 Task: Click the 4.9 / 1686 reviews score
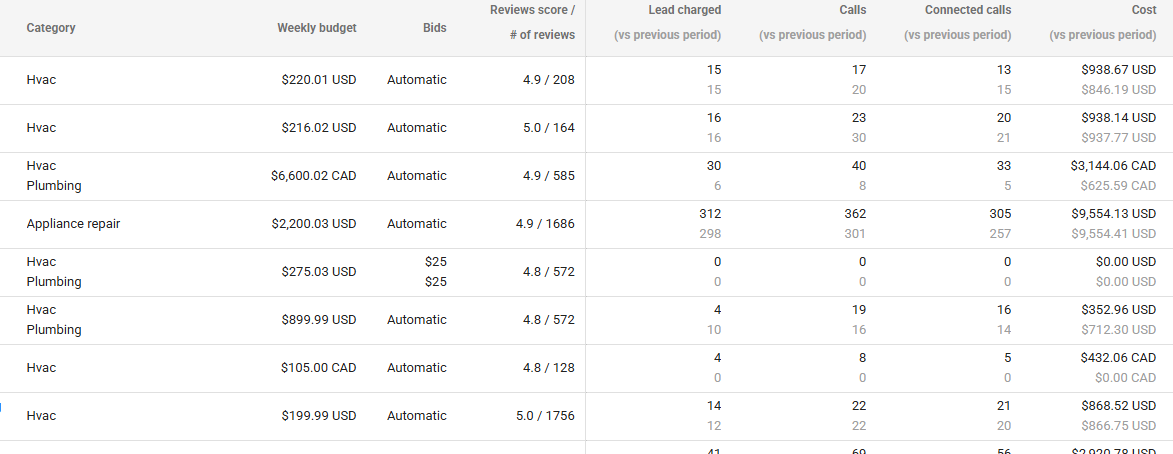click(x=545, y=224)
